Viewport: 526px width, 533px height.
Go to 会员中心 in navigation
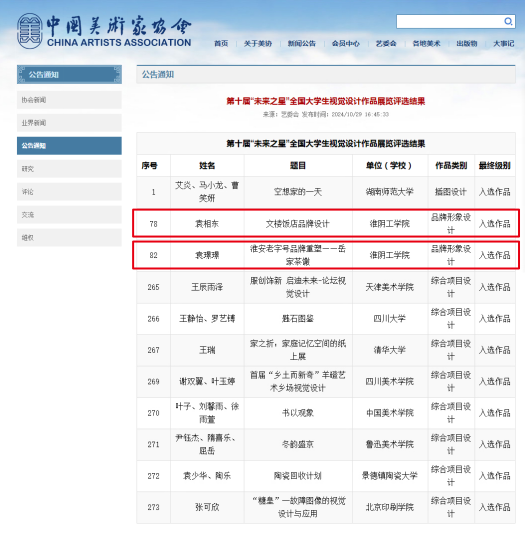click(345, 44)
